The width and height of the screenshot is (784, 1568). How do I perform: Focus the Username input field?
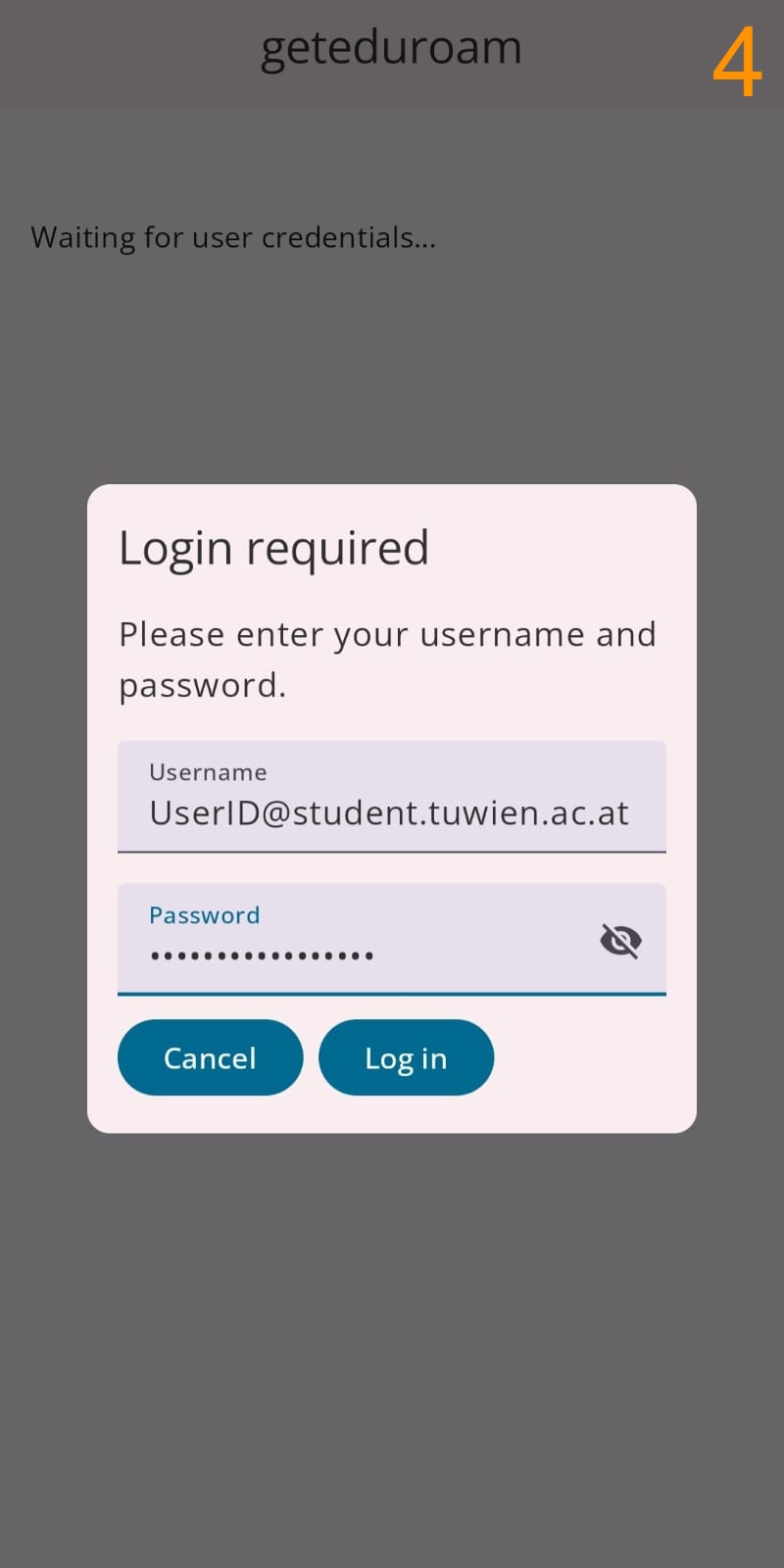coord(392,797)
